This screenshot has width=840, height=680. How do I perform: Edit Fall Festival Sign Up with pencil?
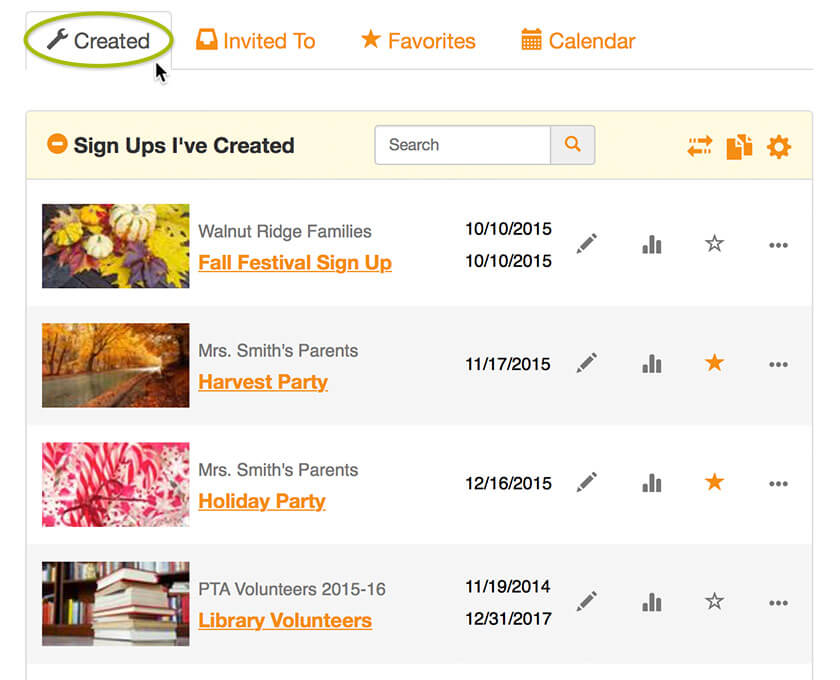(x=587, y=244)
